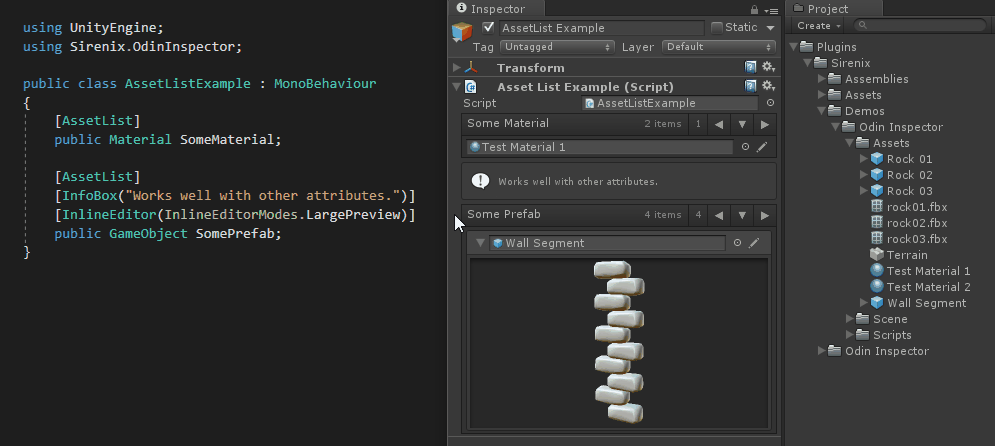
Task: Open the Tag dropdown set to Untagged
Action: pos(557,47)
